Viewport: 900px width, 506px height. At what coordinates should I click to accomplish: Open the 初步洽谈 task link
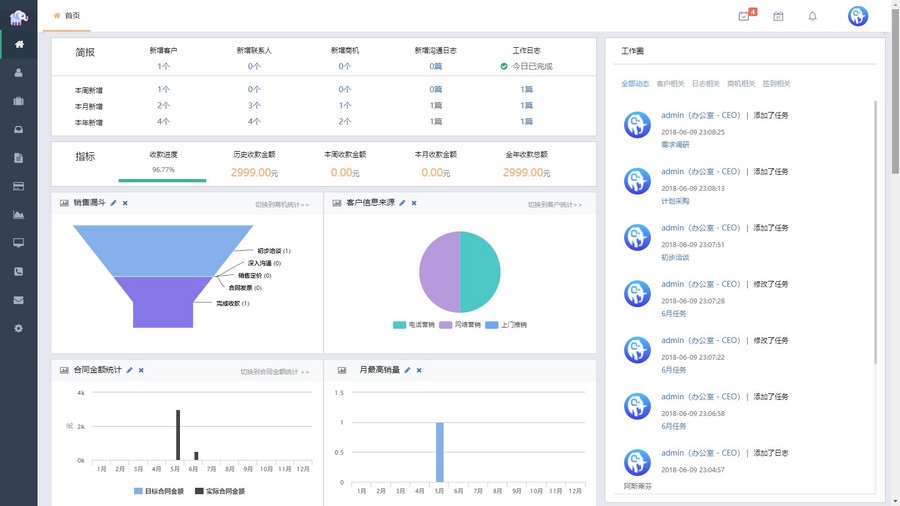[675, 258]
